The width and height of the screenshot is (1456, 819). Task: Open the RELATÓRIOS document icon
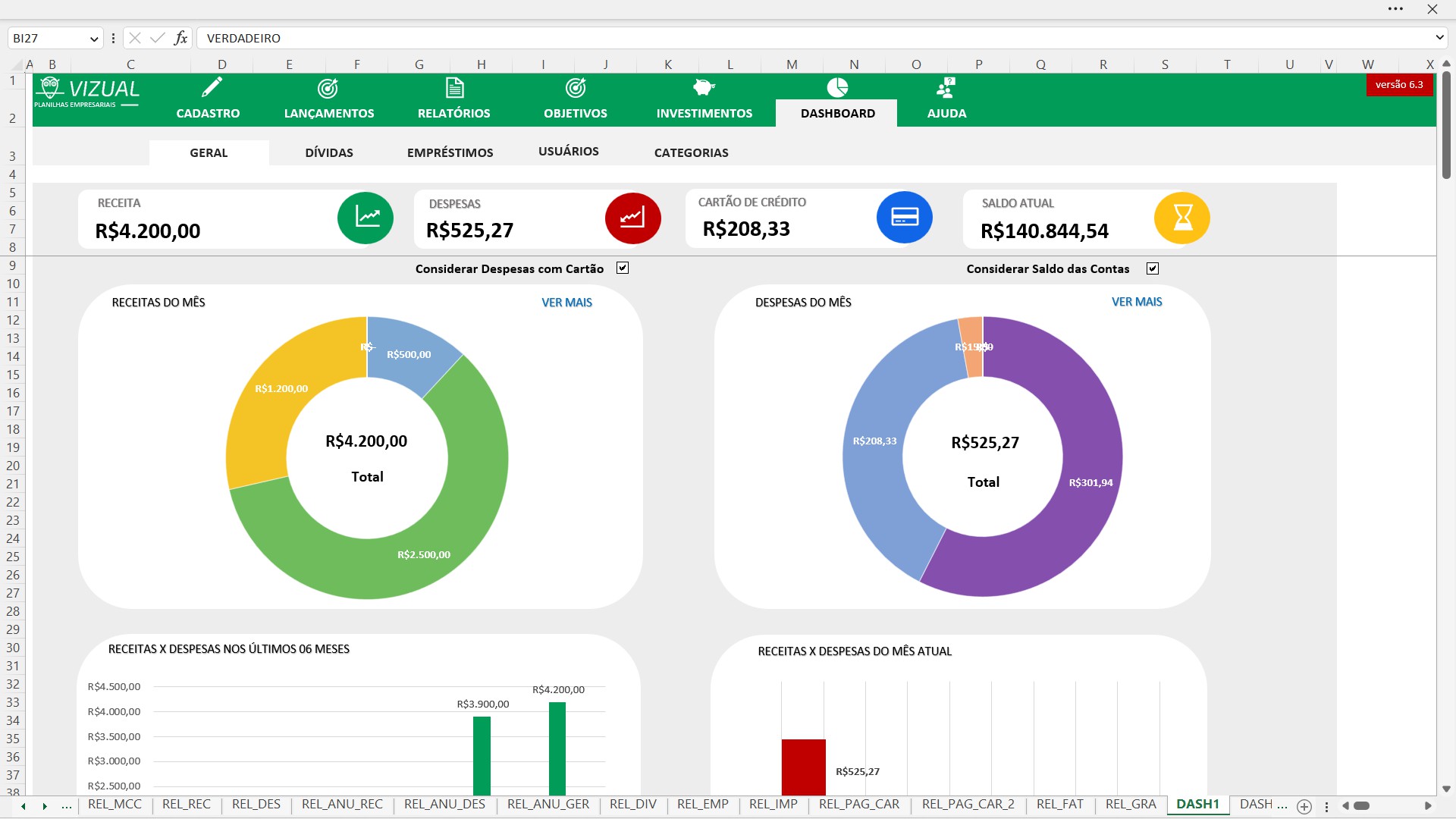pyautogui.click(x=454, y=88)
